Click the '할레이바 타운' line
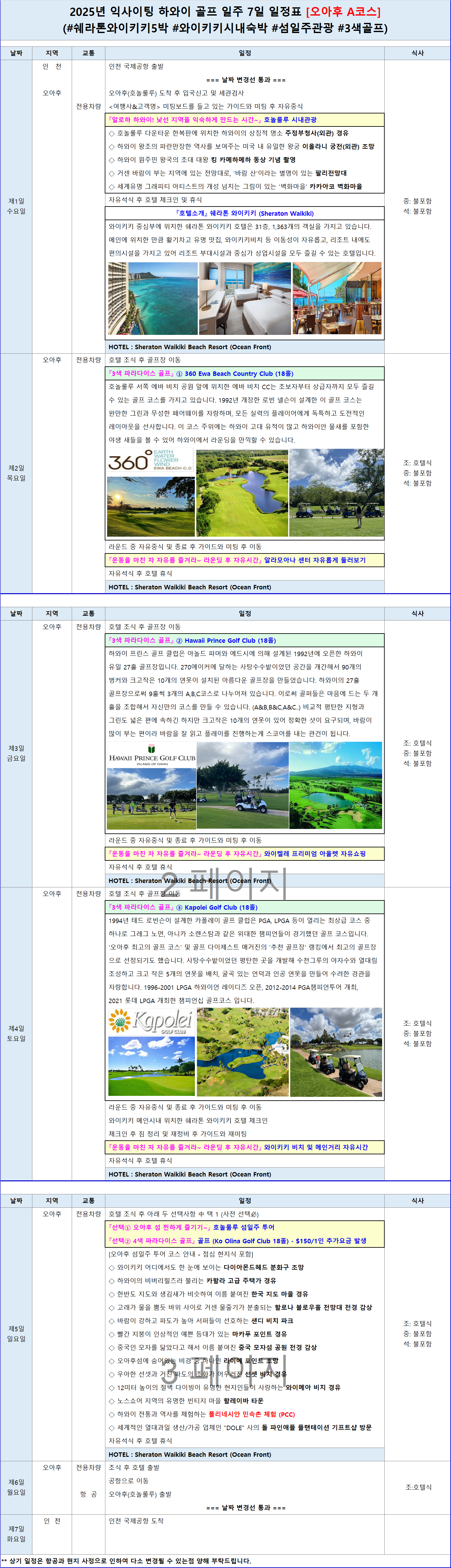Viewport: 451px width, 1568px height. 186,1401
